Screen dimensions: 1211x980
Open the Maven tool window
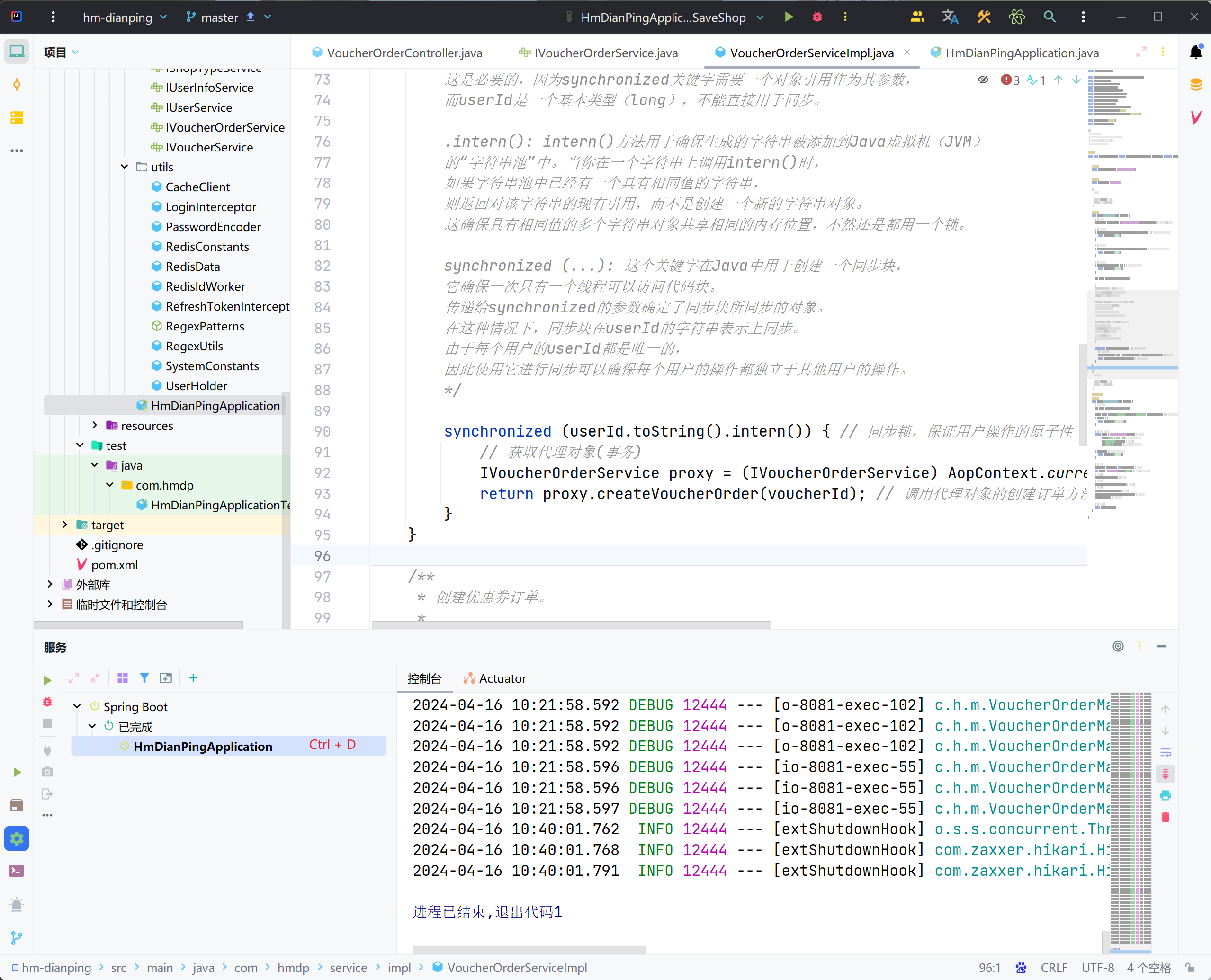1196,117
